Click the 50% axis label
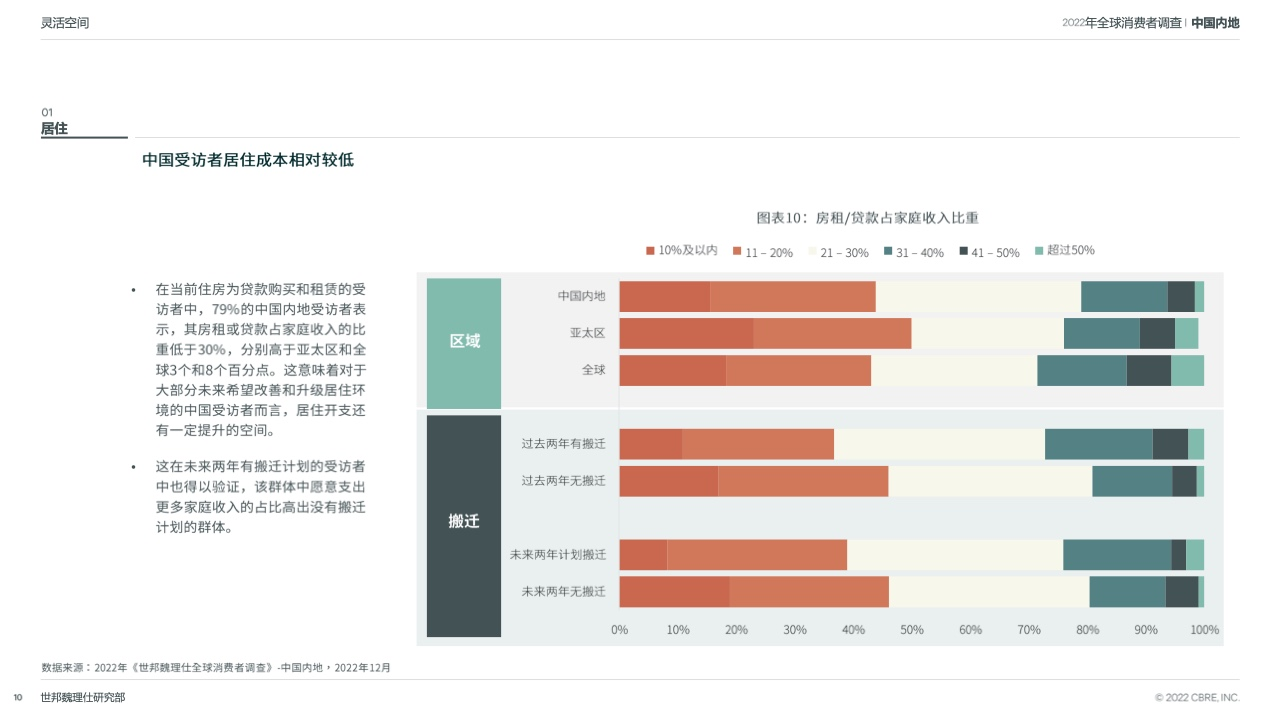1280x720 pixels. [x=912, y=630]
